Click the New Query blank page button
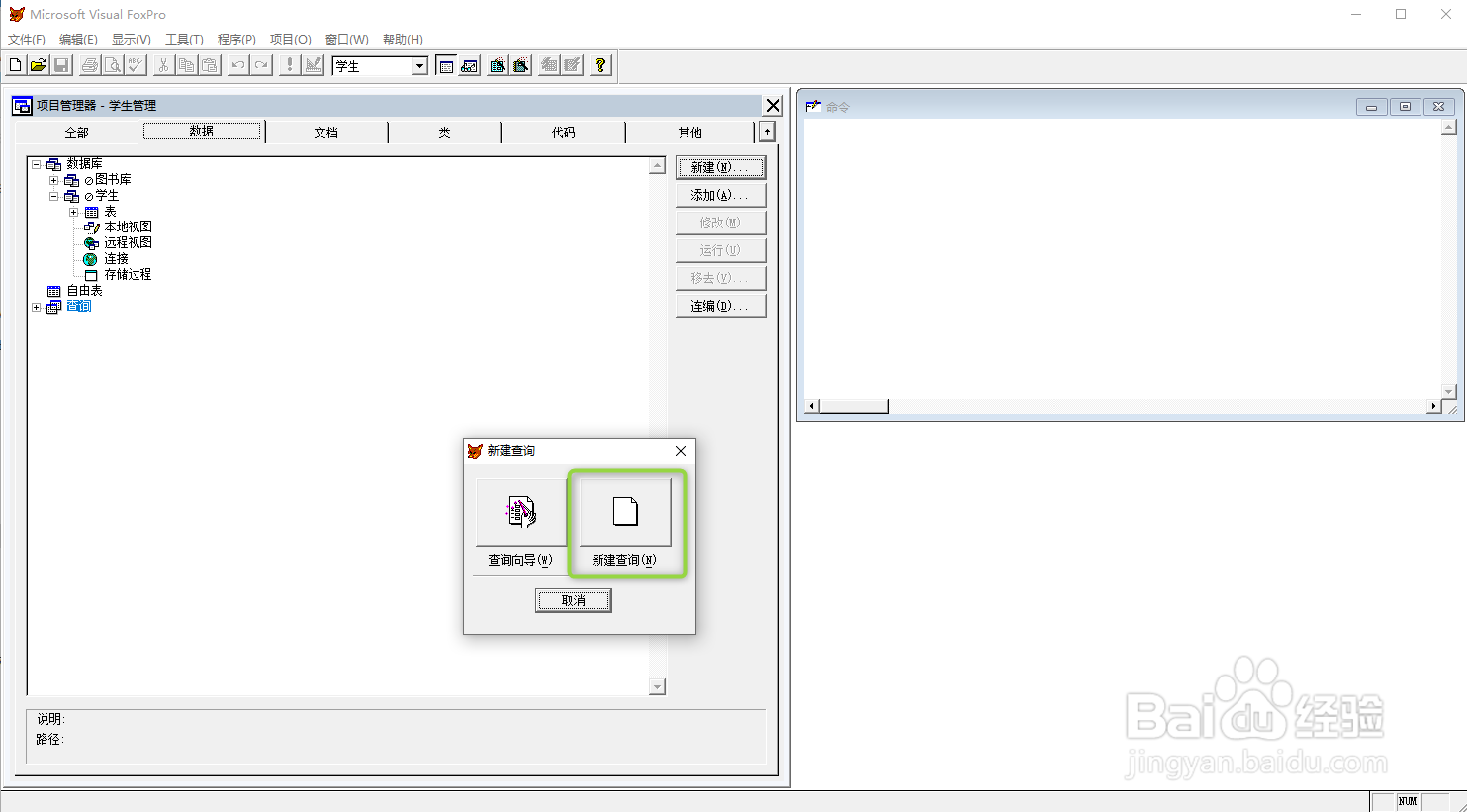 (625, 512)
